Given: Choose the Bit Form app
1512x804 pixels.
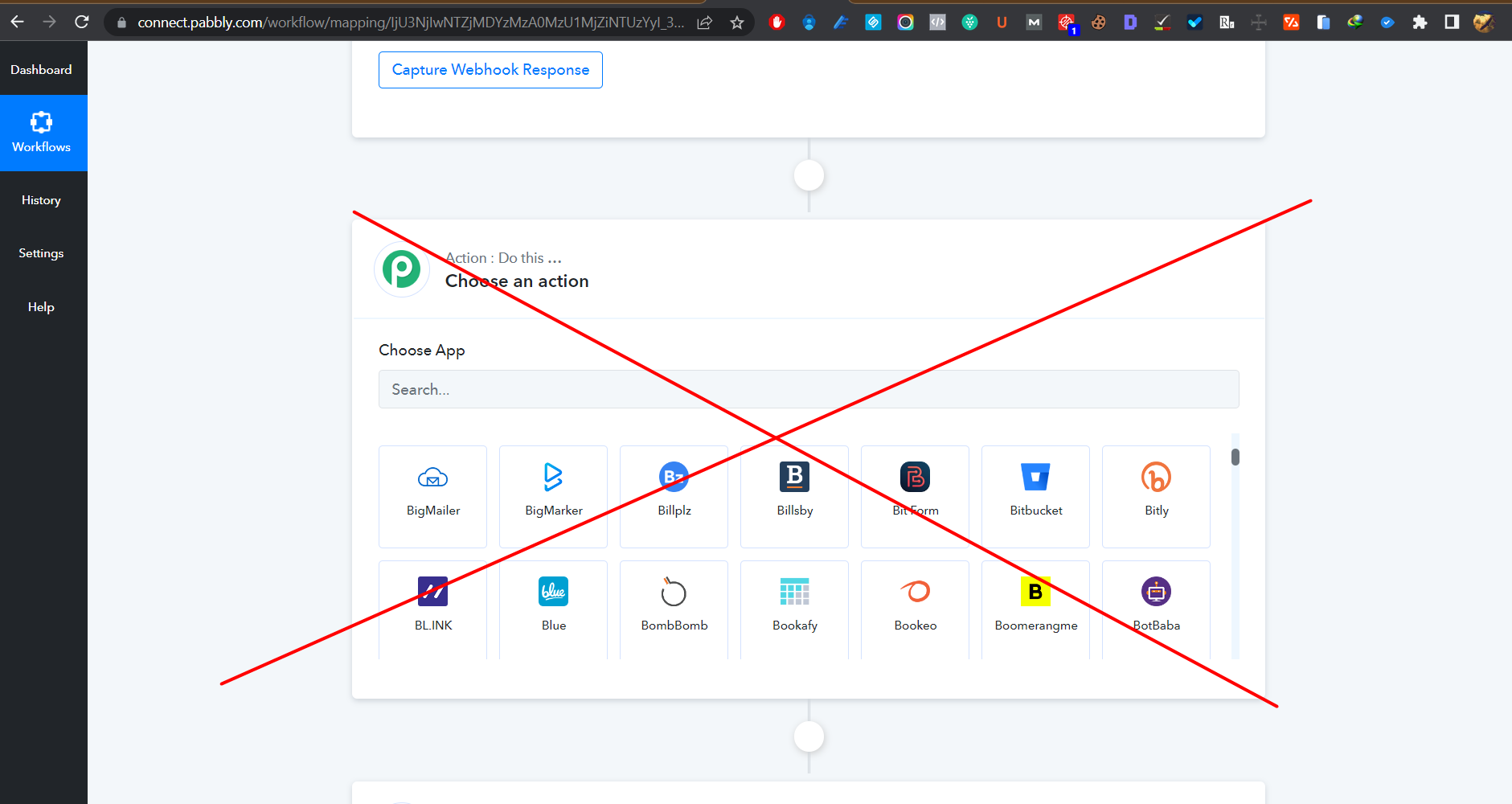Looking at the screenshot, I should pos(915,496).
